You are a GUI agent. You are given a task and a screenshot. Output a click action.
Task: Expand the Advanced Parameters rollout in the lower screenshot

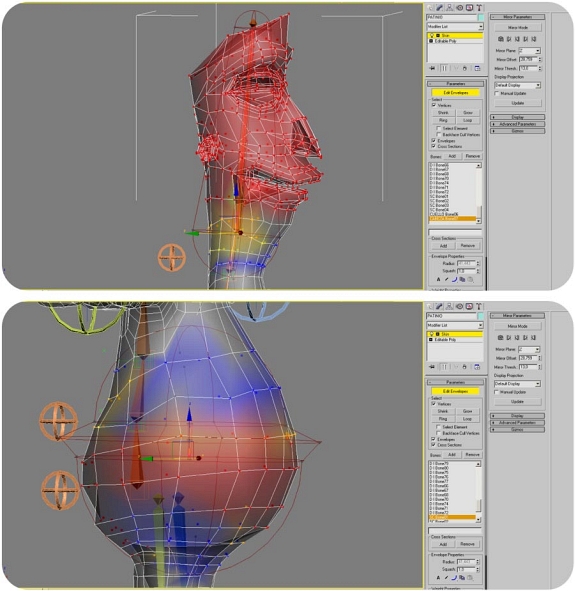(517, 423)
